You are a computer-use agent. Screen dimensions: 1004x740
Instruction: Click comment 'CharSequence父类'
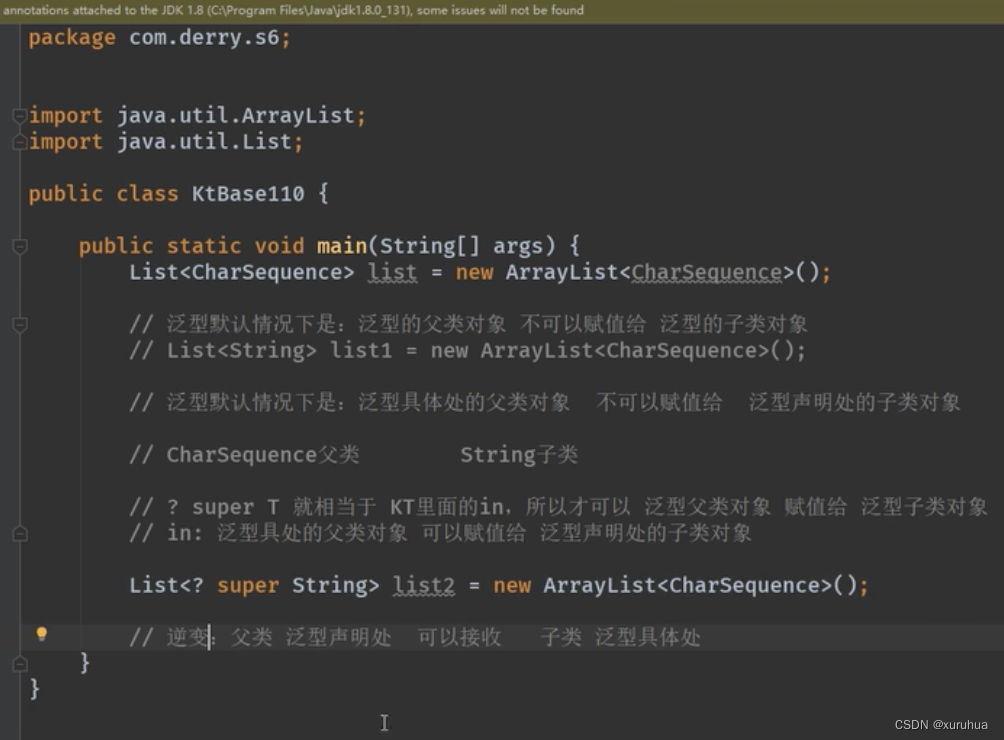263,454
